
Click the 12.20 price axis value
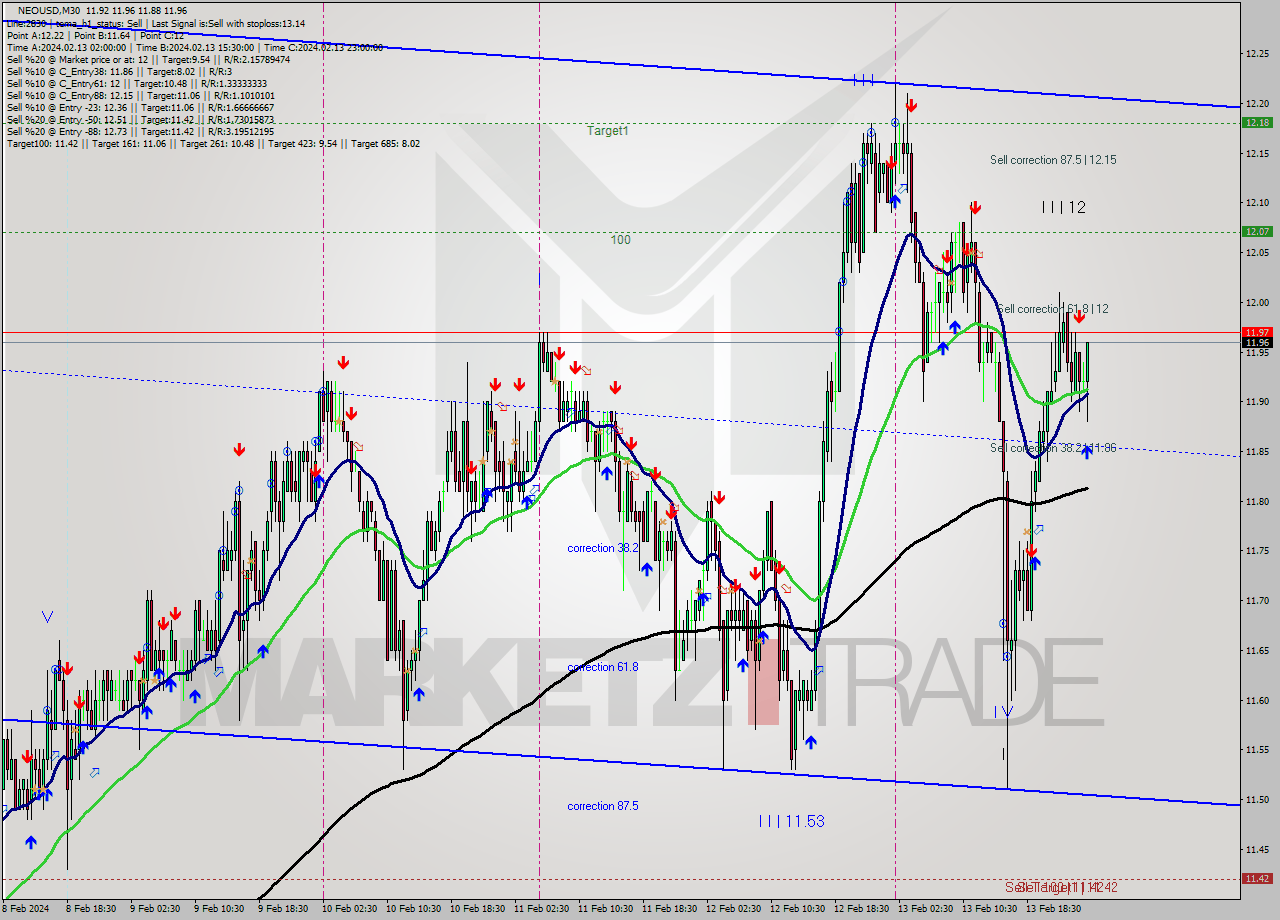(x=1257, y=103)
